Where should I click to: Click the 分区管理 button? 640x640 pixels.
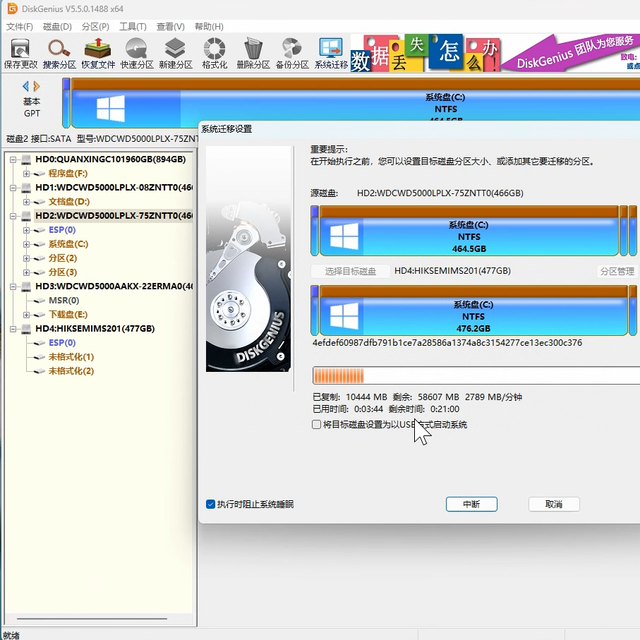(x=617, y=271)
